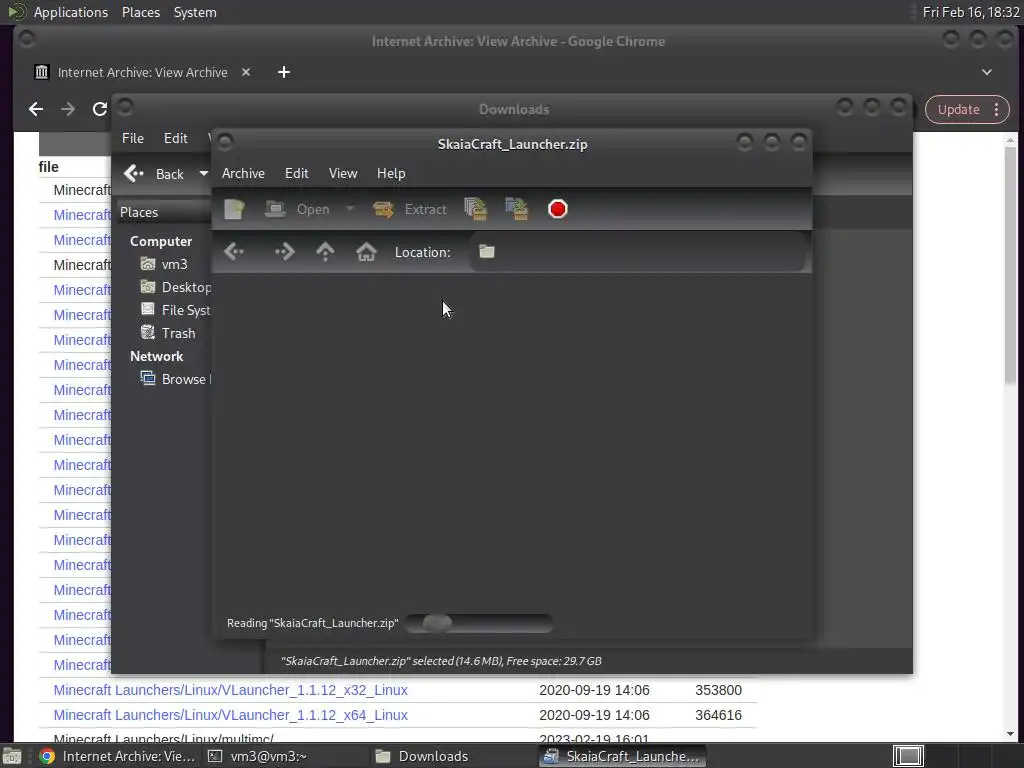Viewport: 1024px width, 768px height.
Task: Go forward in archive location history
Action: (285, 252)
